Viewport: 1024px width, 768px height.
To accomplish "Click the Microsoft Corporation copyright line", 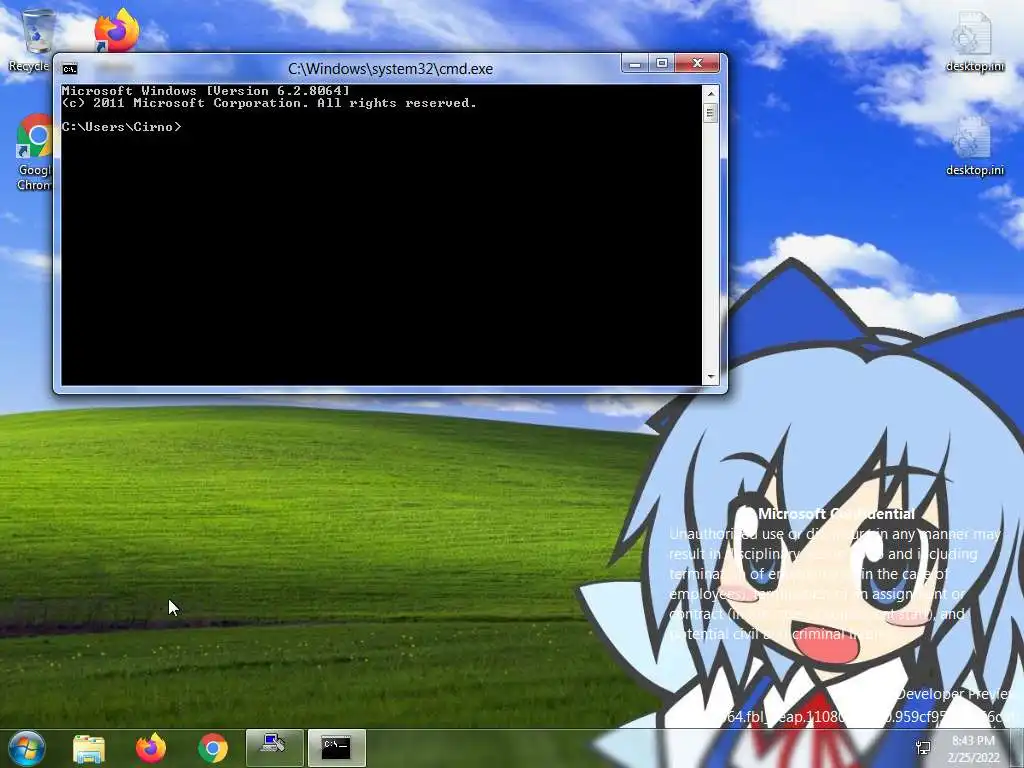I will pos(269,103).
